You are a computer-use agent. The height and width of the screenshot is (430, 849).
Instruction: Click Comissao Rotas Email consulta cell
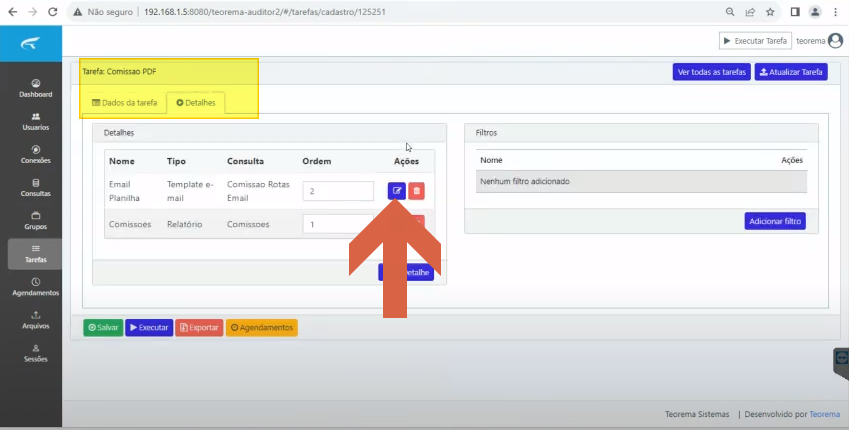coord(258,191)
